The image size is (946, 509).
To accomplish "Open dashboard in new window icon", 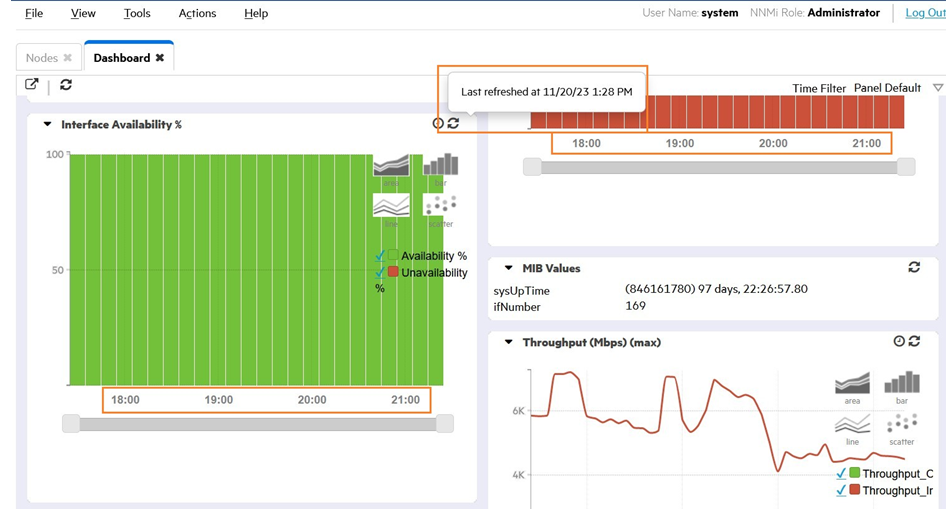I will pos(31,84).
